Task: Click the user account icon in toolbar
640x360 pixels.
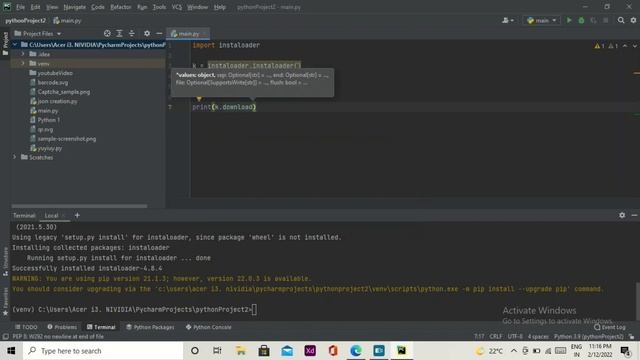Action: [508, 20]
